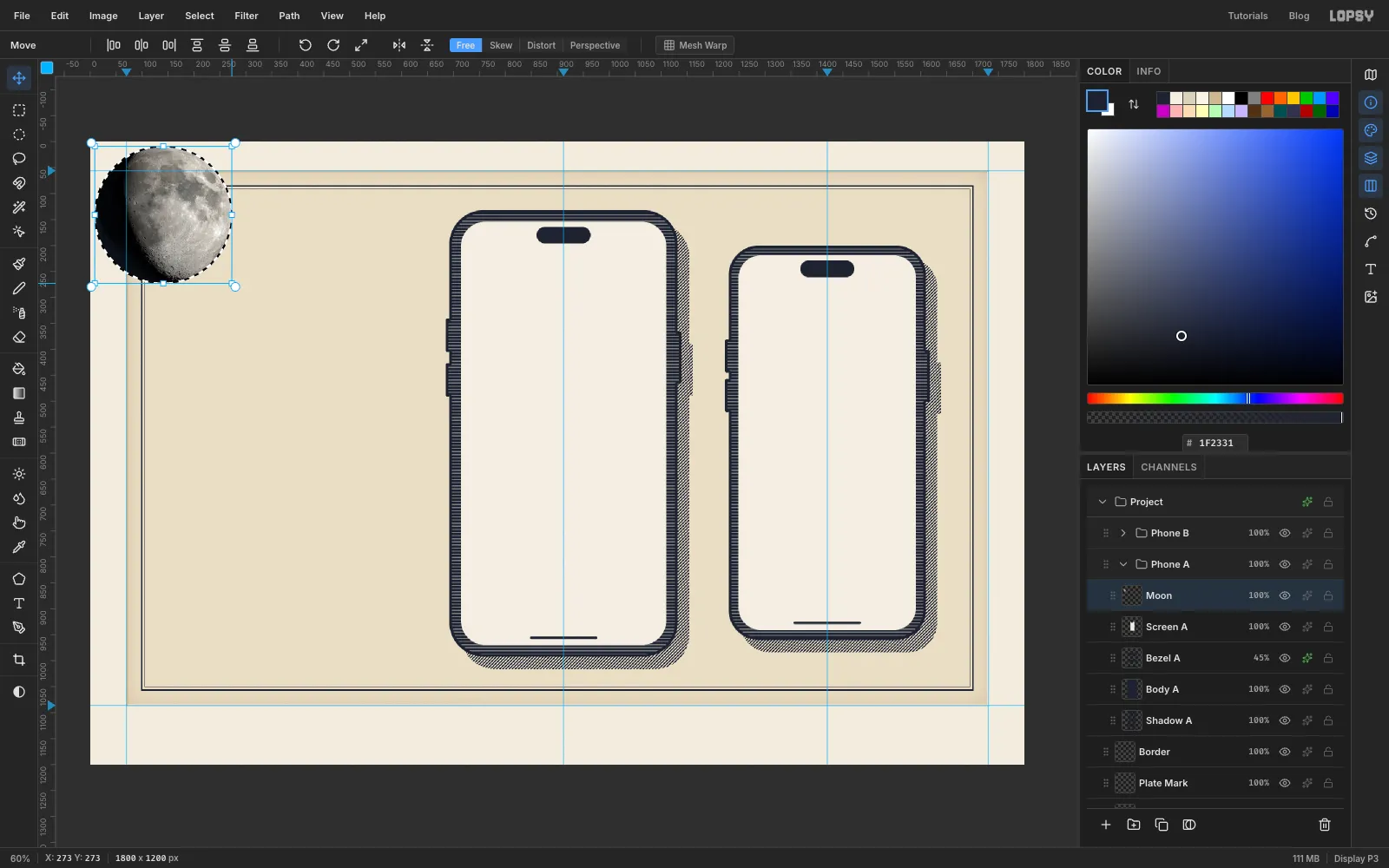Collapse the Project folder
This screenshot has height=868, width=1389.
tap(1103, 502)
